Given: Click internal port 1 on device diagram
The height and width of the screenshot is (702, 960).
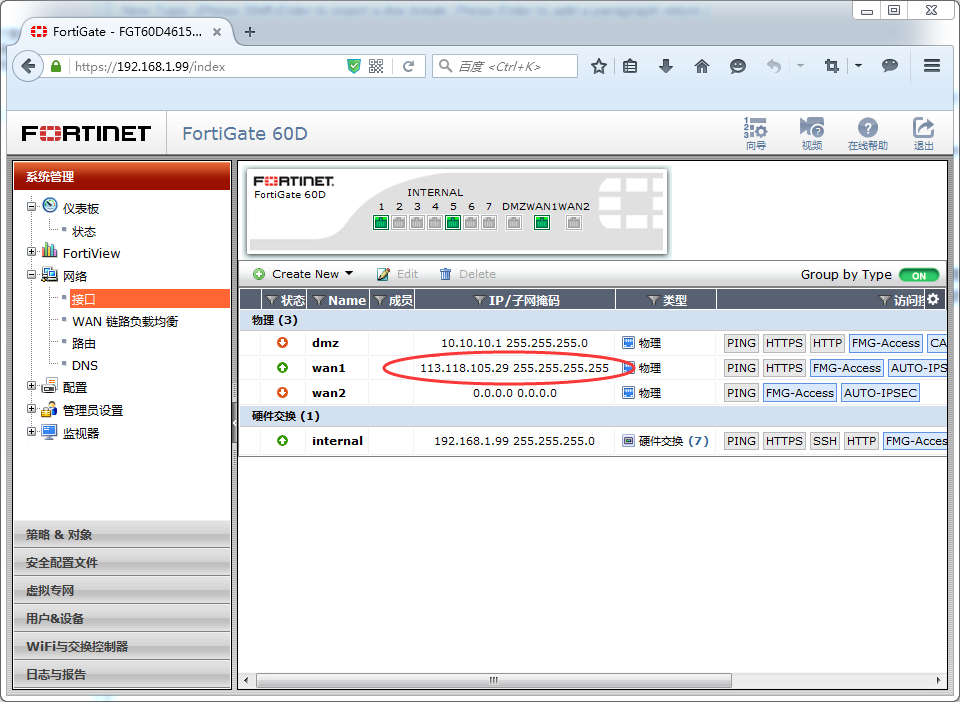Looking at the screenshot, I should [x=381, y=223].
